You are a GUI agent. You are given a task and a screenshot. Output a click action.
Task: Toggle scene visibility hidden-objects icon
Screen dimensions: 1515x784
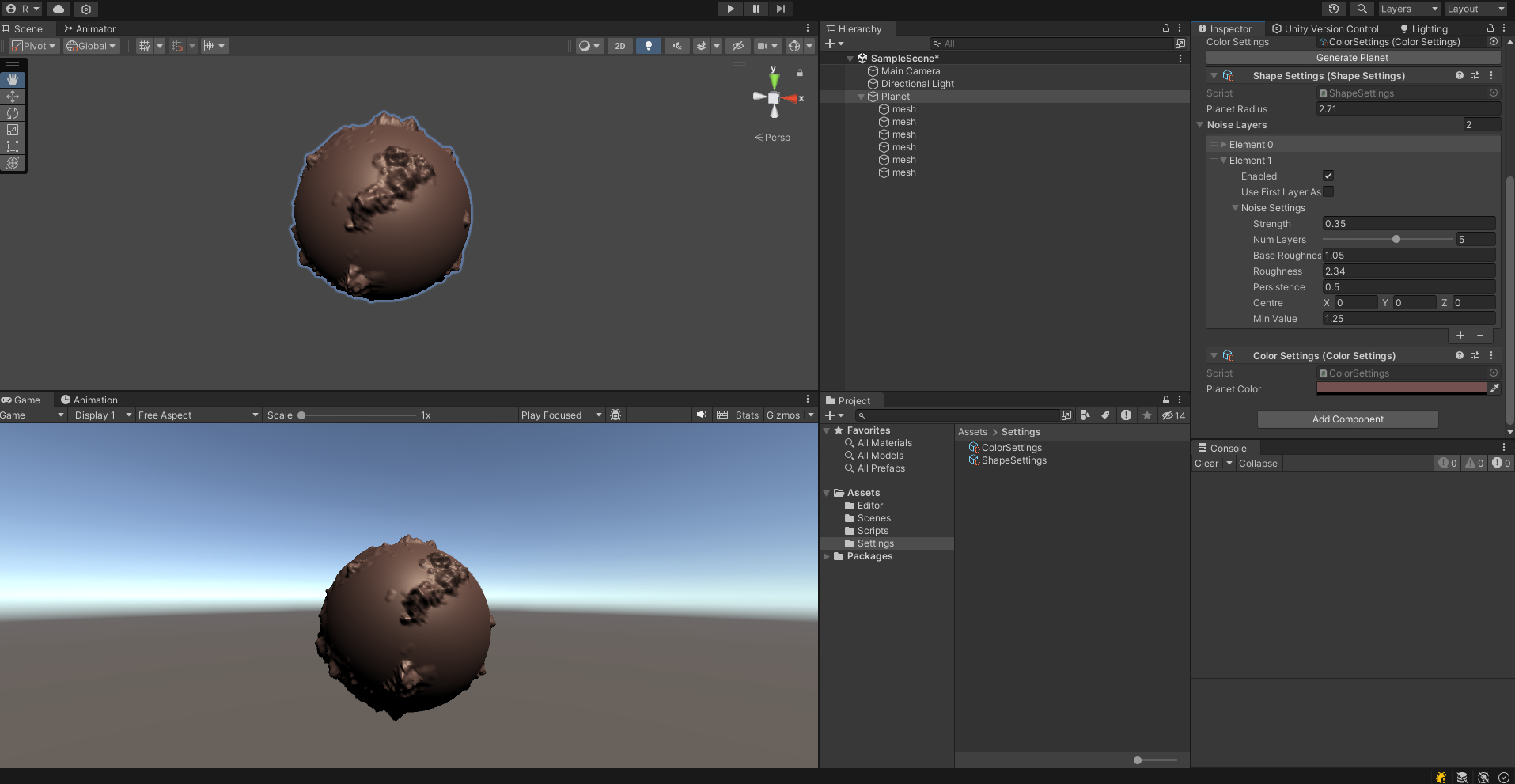click(737, 46)
